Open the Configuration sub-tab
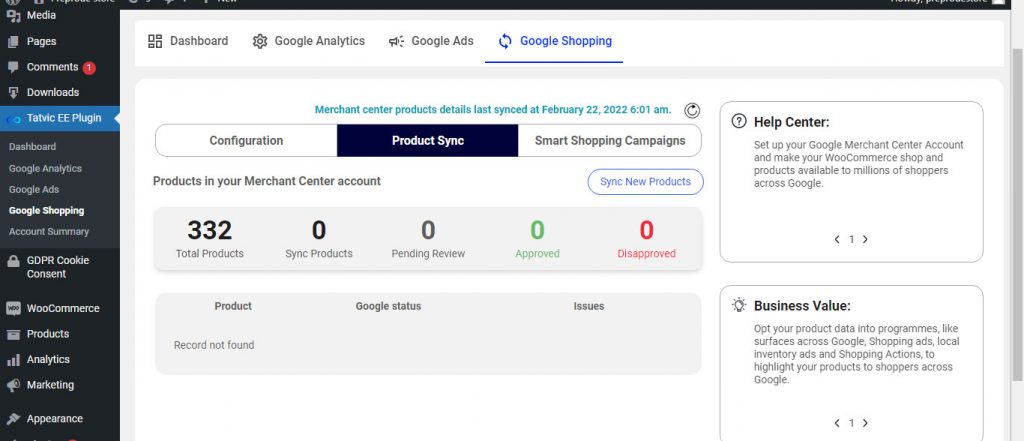This screenshot has height=441, width=1024. (x=246, y=140)
